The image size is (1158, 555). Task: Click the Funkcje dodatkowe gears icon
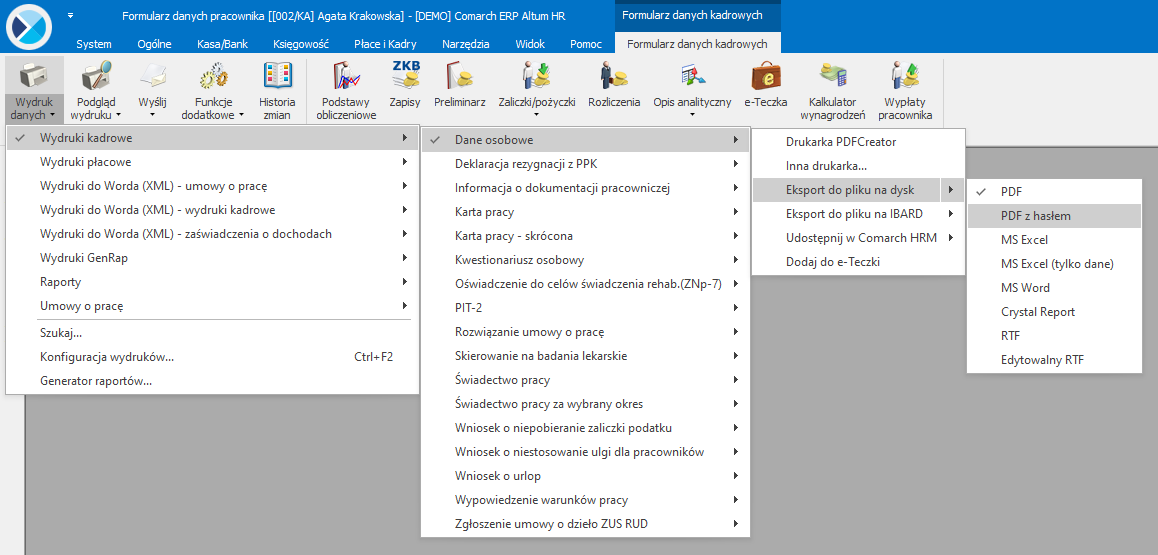coord(213,77)
